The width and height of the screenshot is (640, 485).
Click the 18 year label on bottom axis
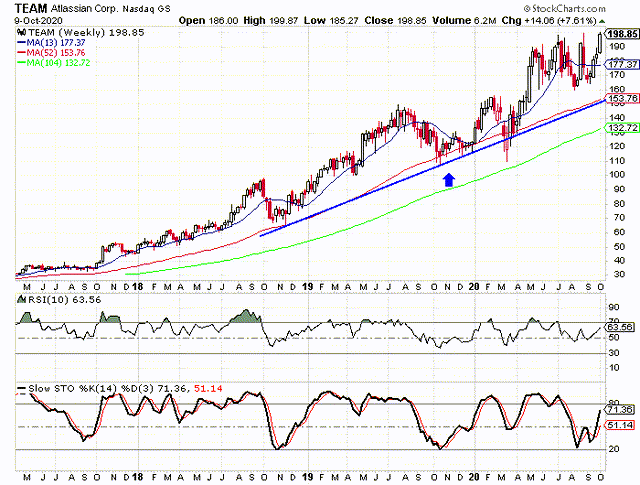pos(138,477)
